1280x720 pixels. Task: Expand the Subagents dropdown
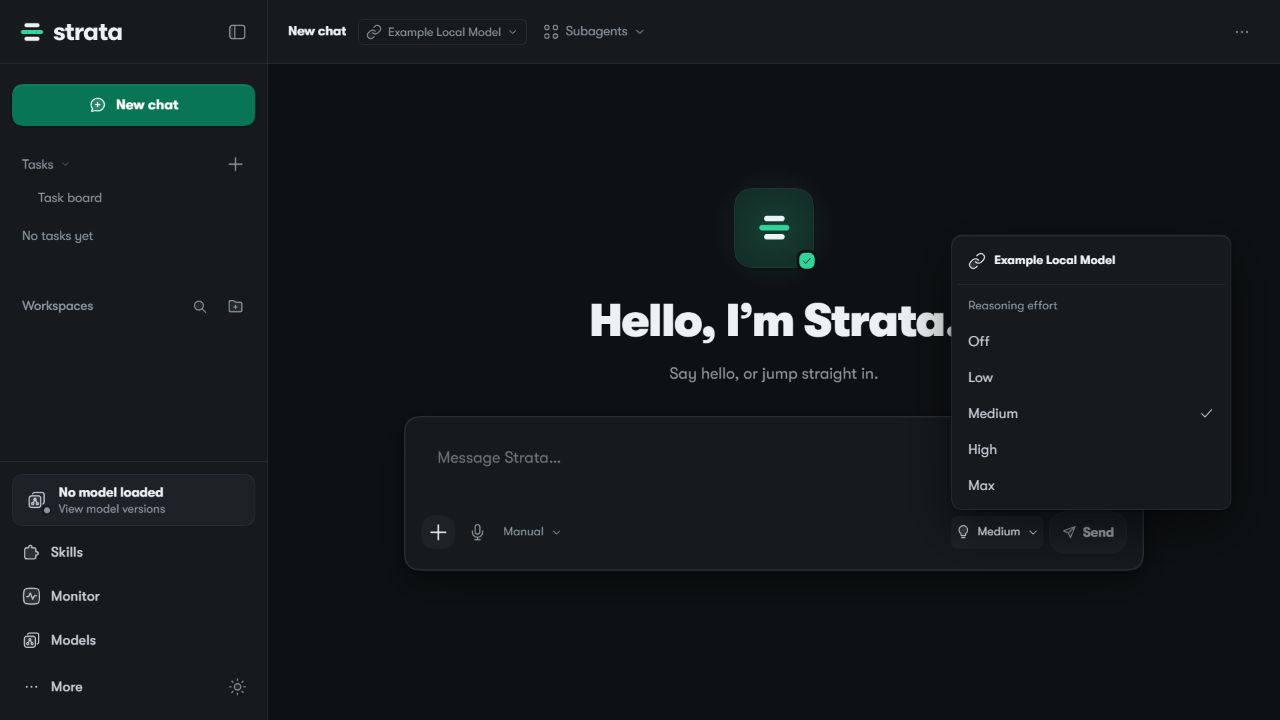[x=594, y=32]
